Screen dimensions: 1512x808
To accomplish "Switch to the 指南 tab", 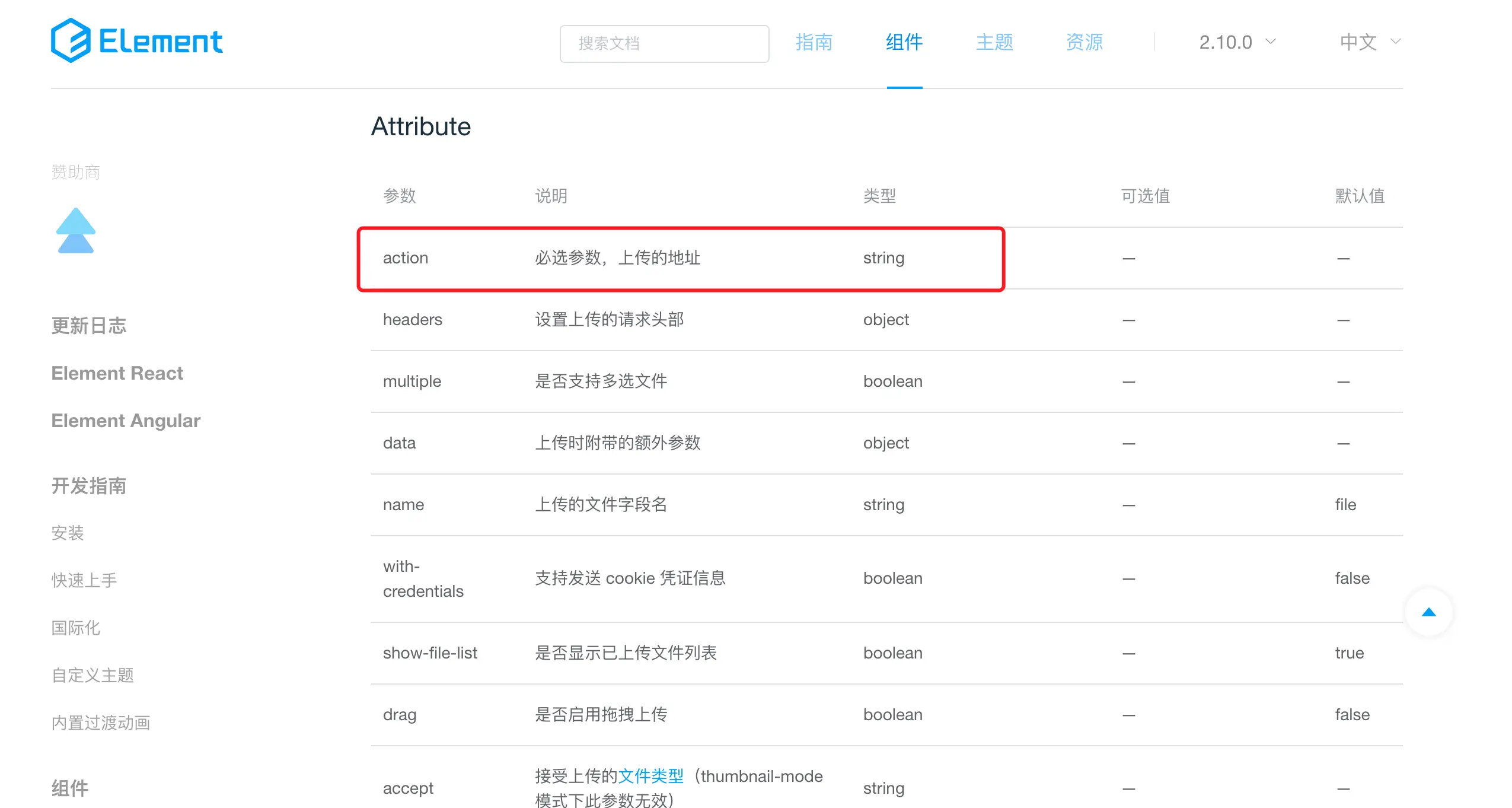I will click(x=815, y=42).
